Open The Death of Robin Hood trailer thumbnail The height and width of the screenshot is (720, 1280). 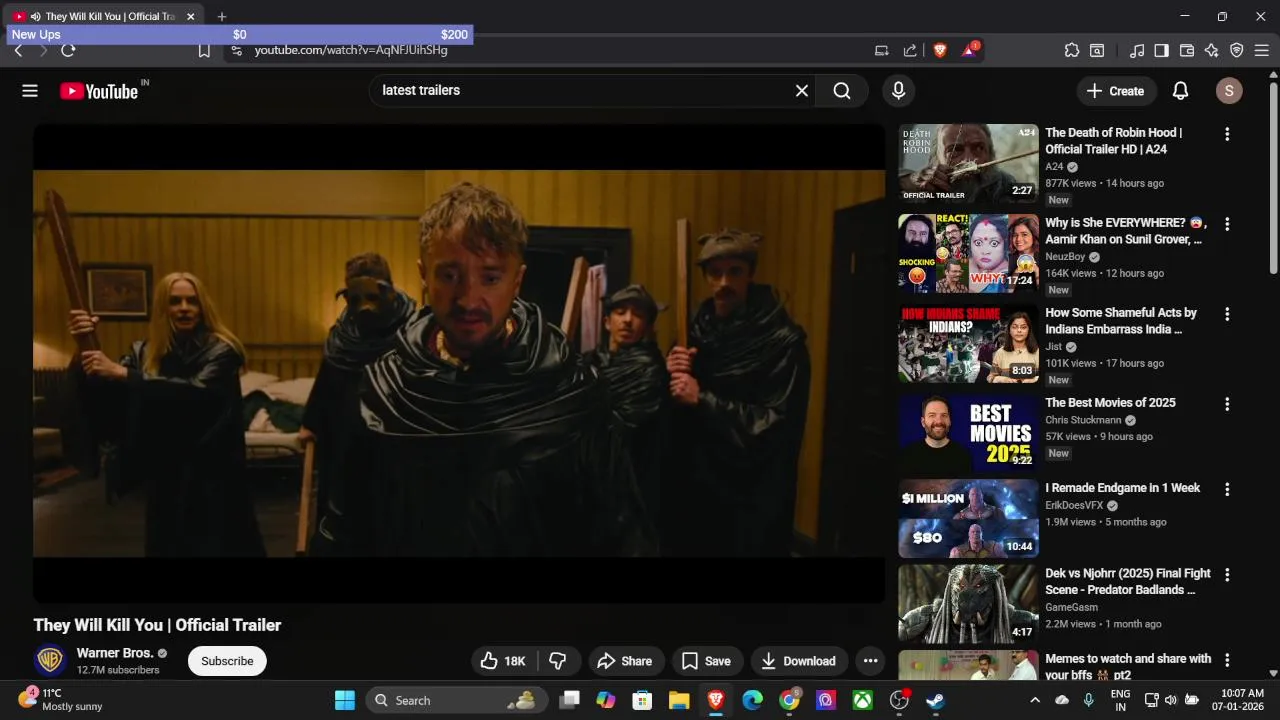(968, 163)
